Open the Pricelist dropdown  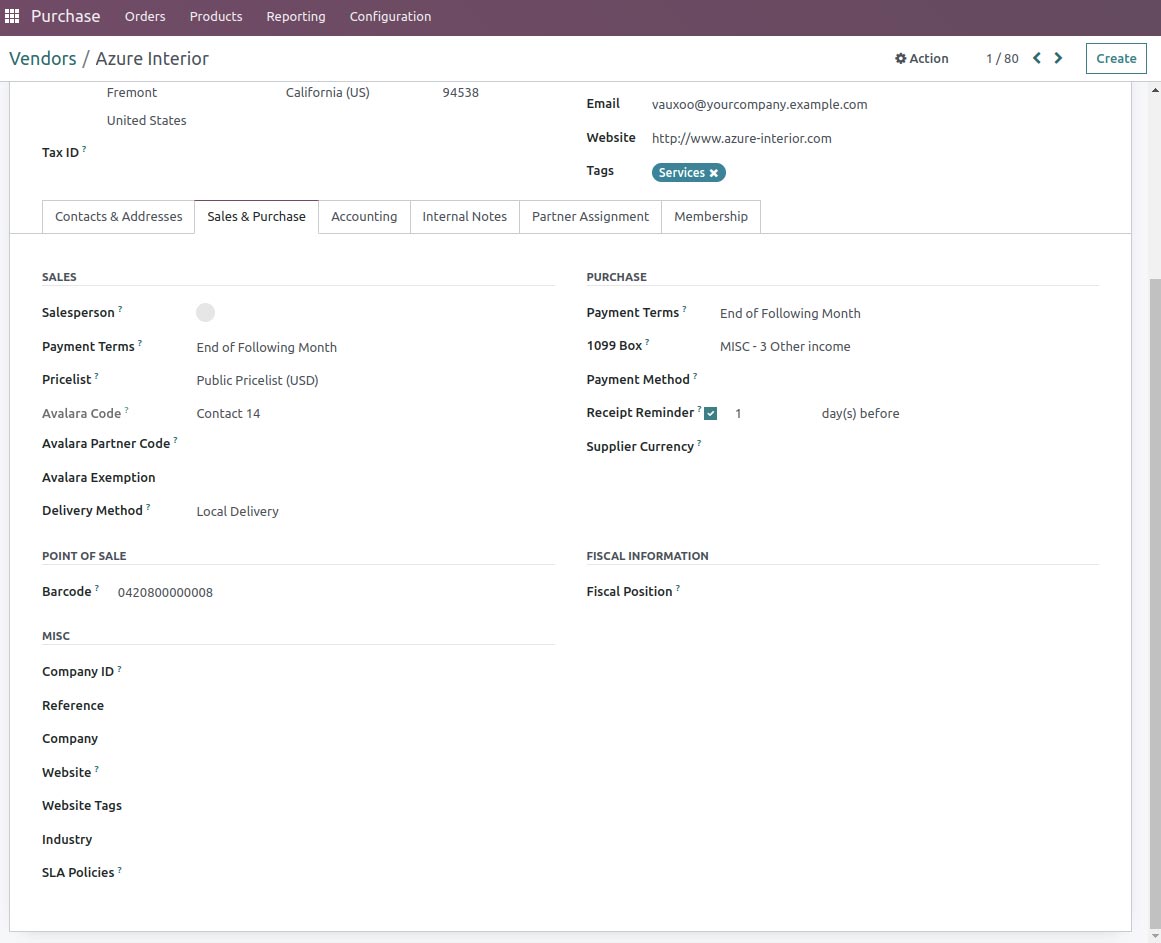[x=257, y=380]
